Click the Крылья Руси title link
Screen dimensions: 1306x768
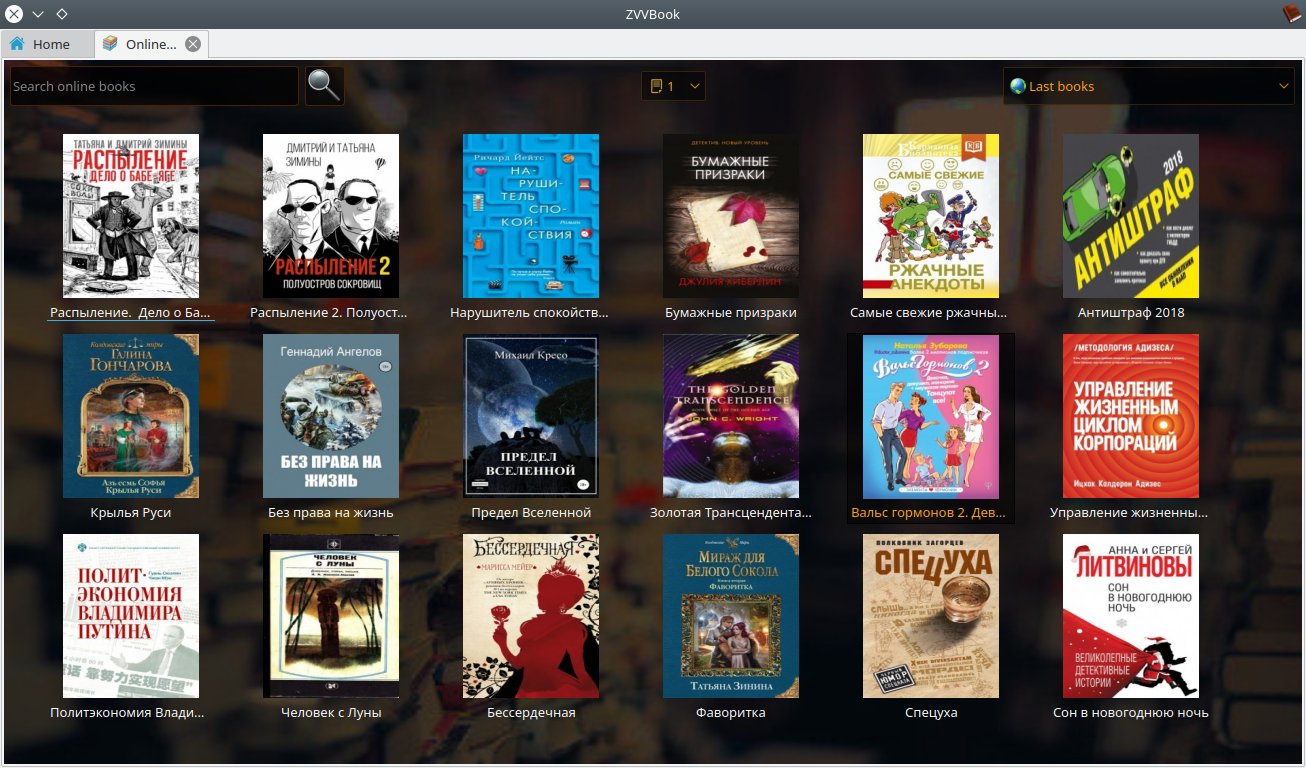click(x=131, y=513)
